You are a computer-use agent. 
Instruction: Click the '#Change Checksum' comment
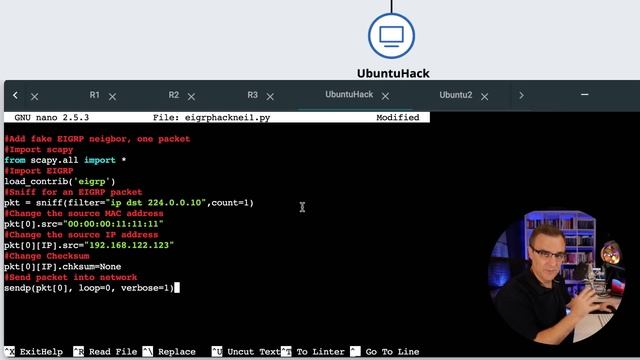coord(47,256)
